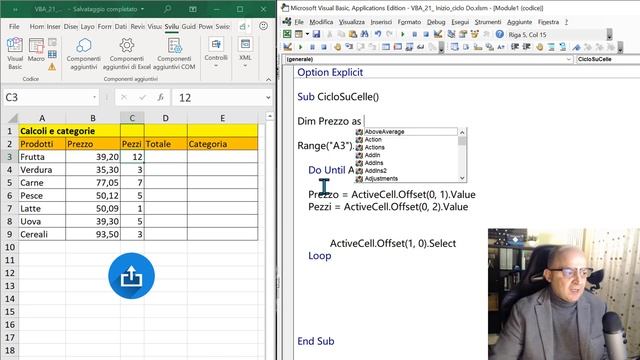Screen dimensions: 640x360
Task: Click the macro security warning icon
Action: click(x=52, y=67)
